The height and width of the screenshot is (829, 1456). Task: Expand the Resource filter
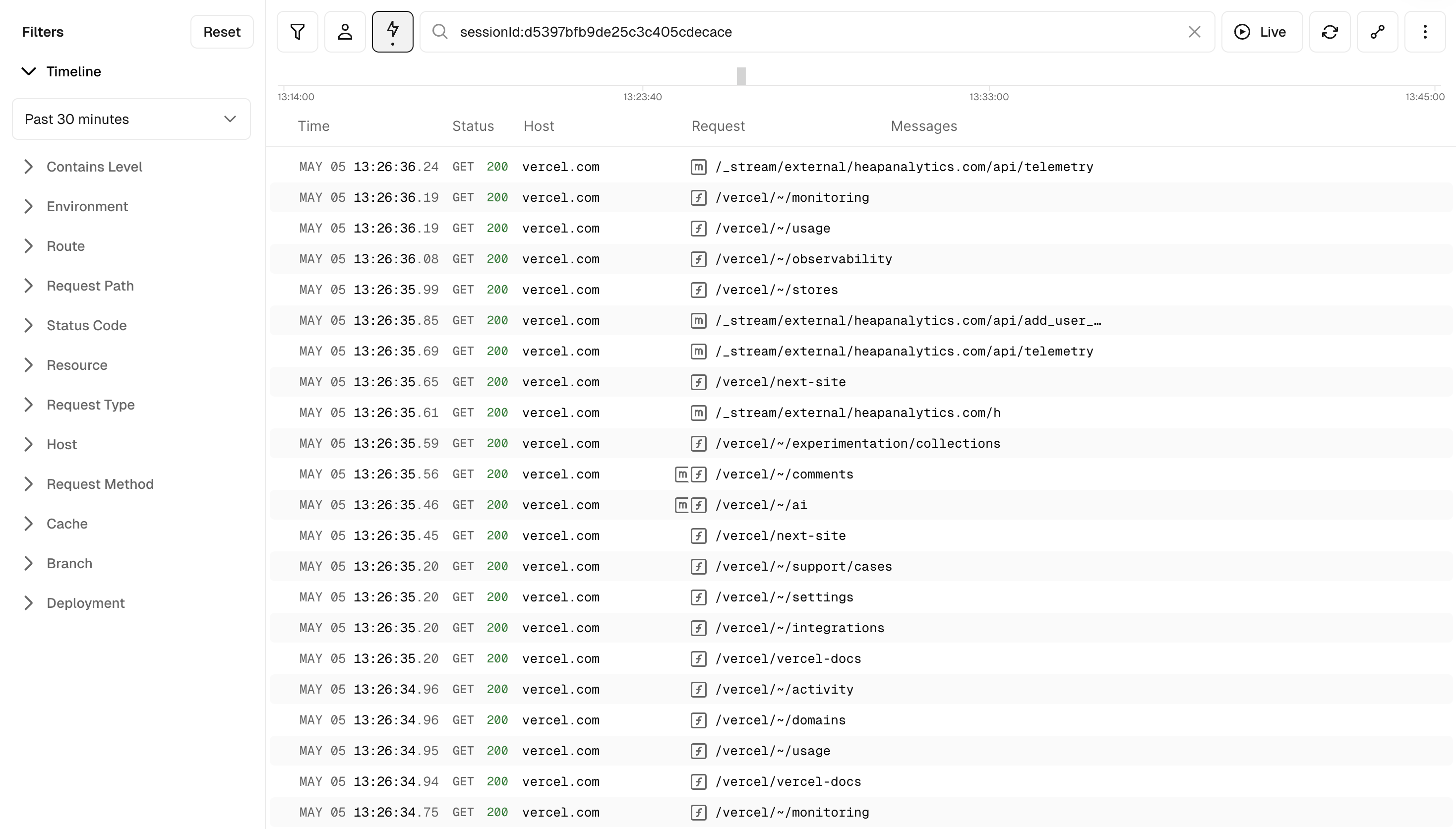coord(65,365)
